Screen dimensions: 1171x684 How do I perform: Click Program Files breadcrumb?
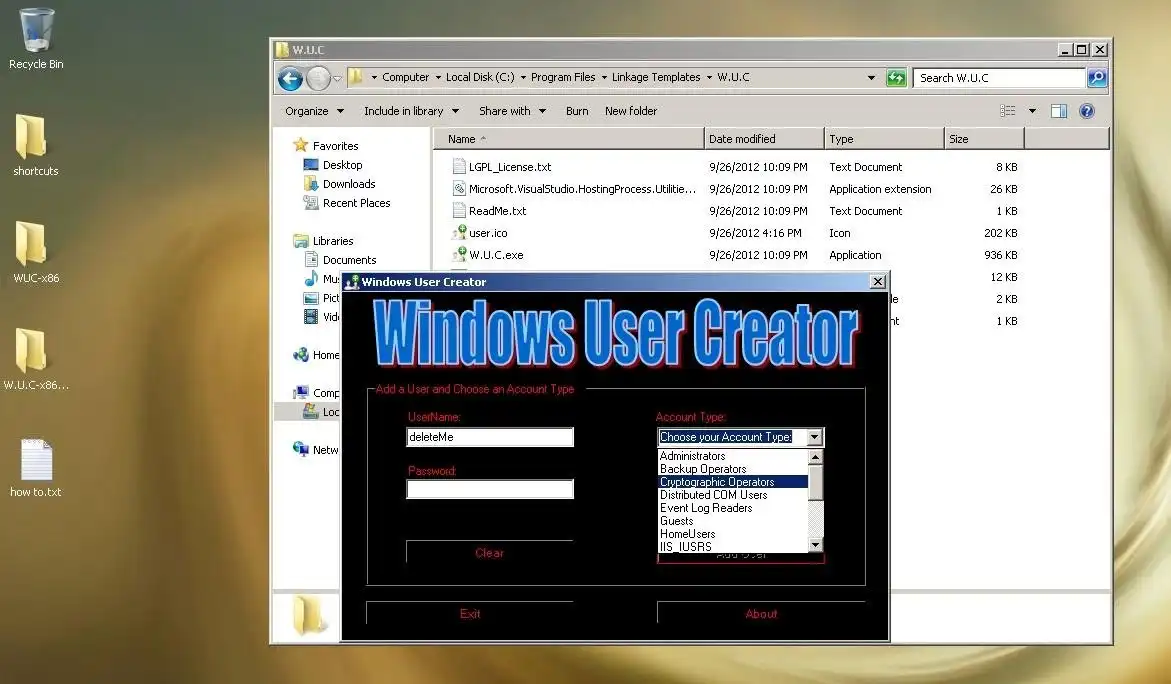point(563,77)
